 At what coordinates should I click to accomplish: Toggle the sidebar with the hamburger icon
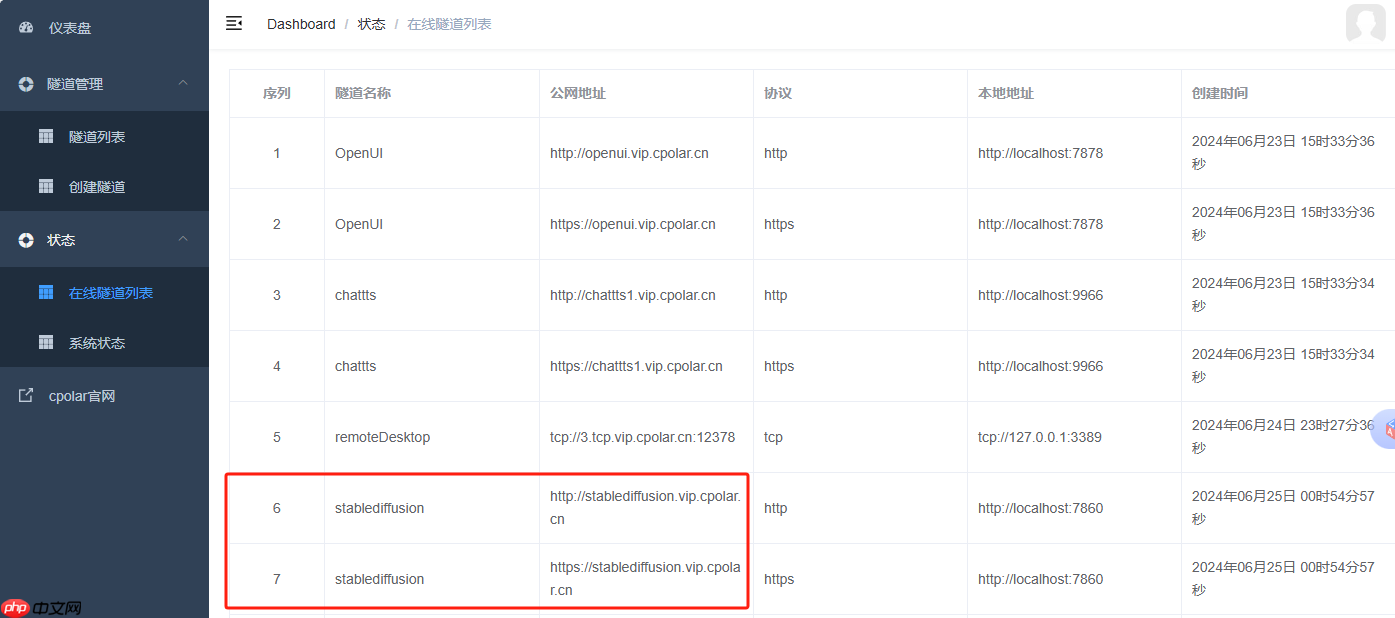[x=234, y=23]
